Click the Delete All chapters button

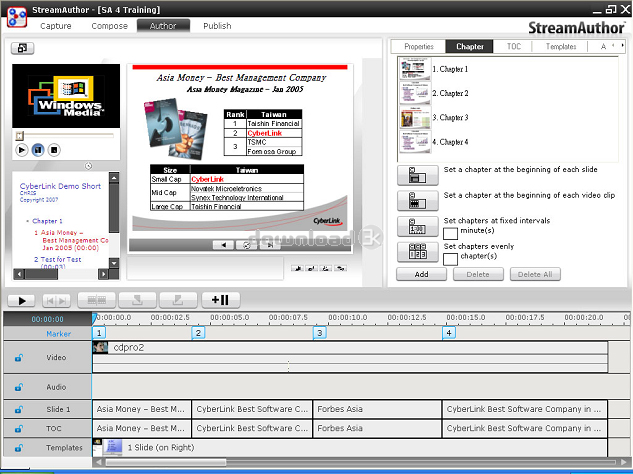(535, 275)
